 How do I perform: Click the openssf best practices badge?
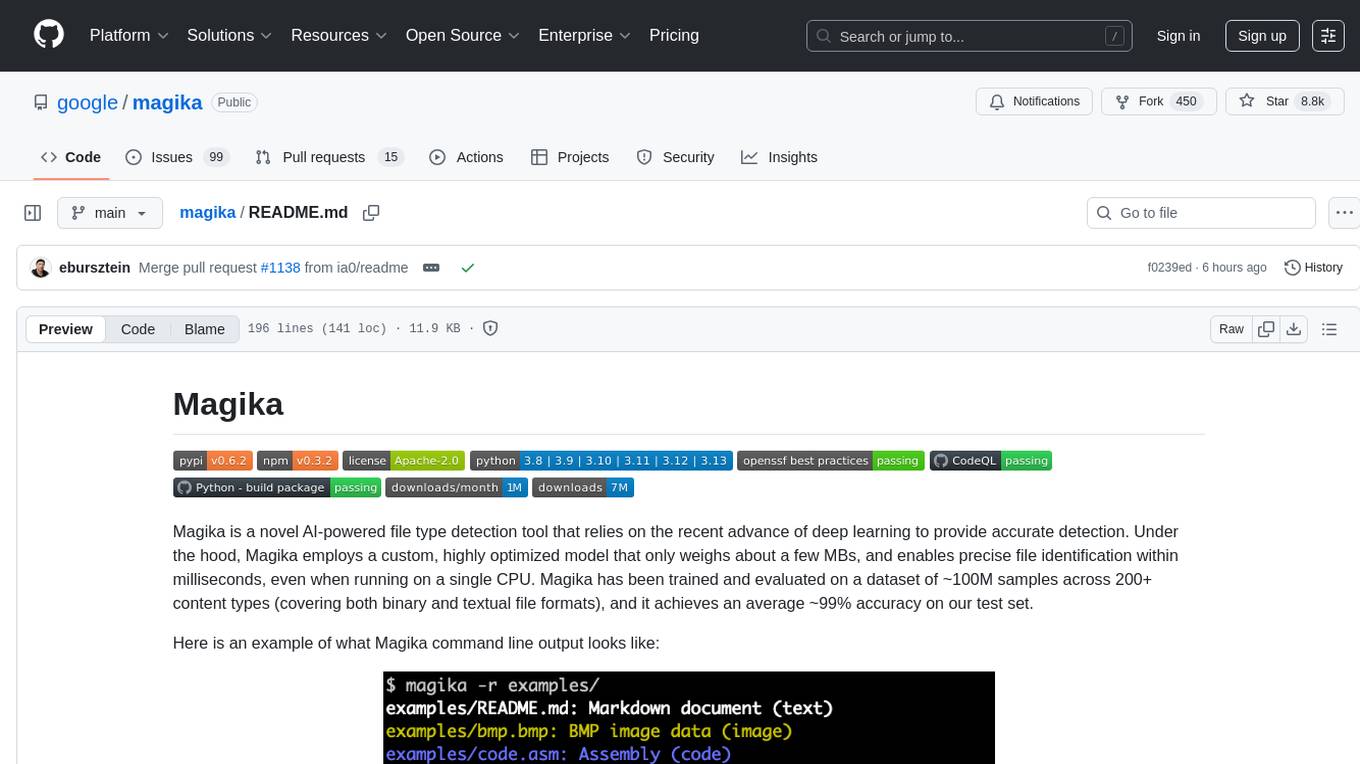pos(830,461)
